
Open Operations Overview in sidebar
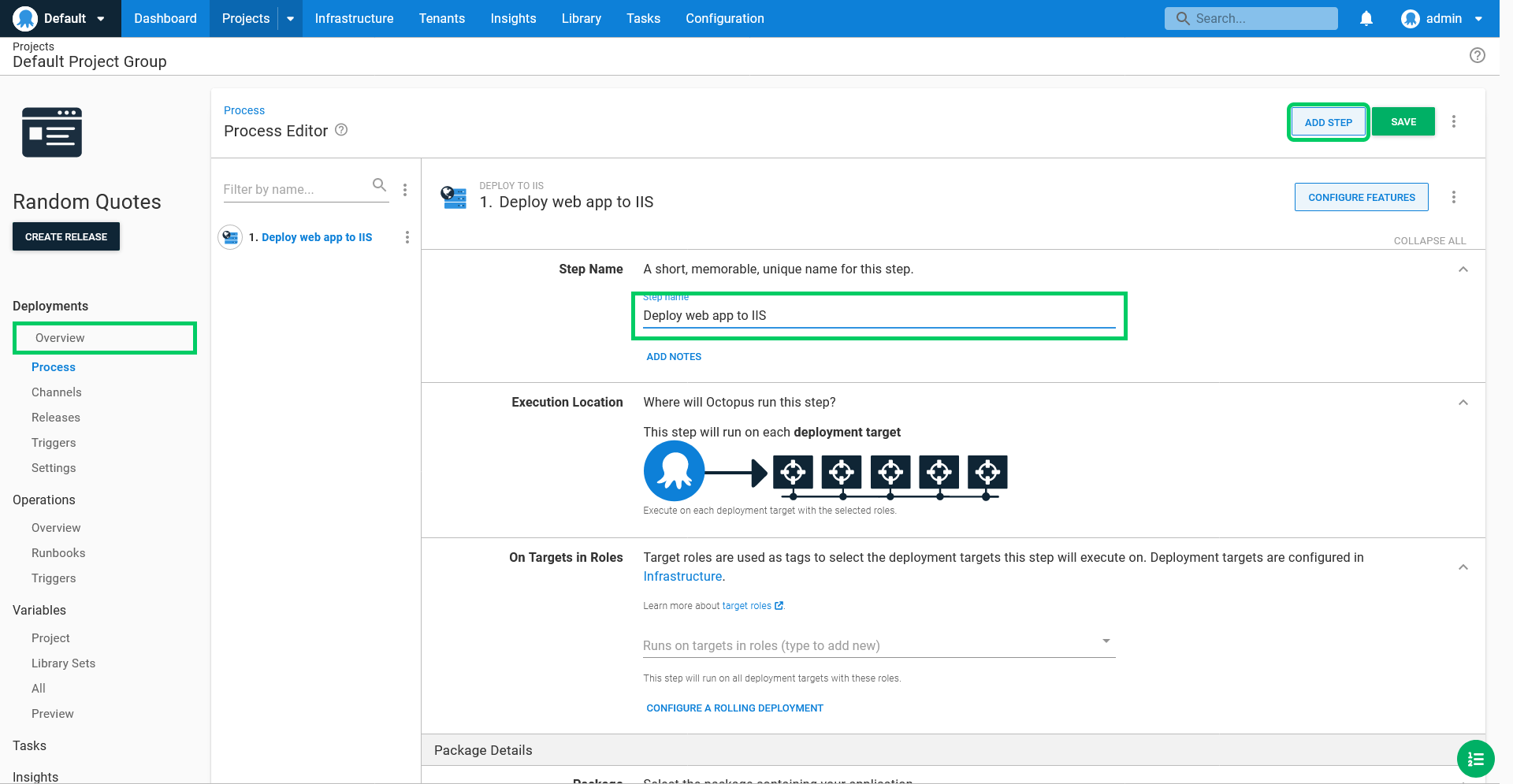pyautogui.click(x=56, y=528)
